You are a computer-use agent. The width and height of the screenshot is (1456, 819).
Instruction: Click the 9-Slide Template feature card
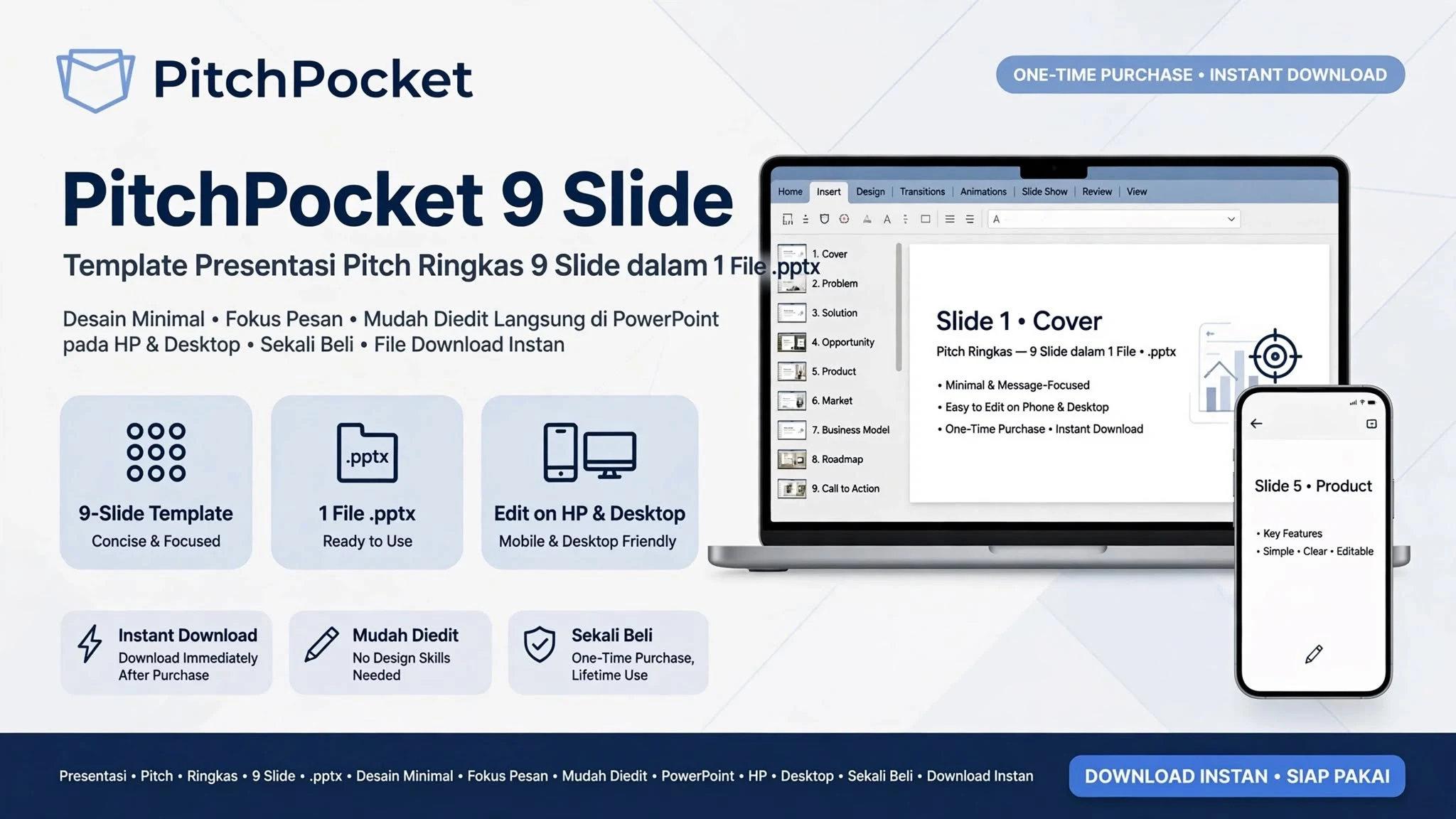click(x=156, y=482)
